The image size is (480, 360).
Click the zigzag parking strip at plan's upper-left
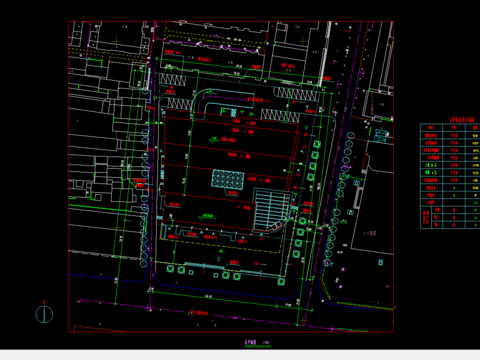[173, 80]
